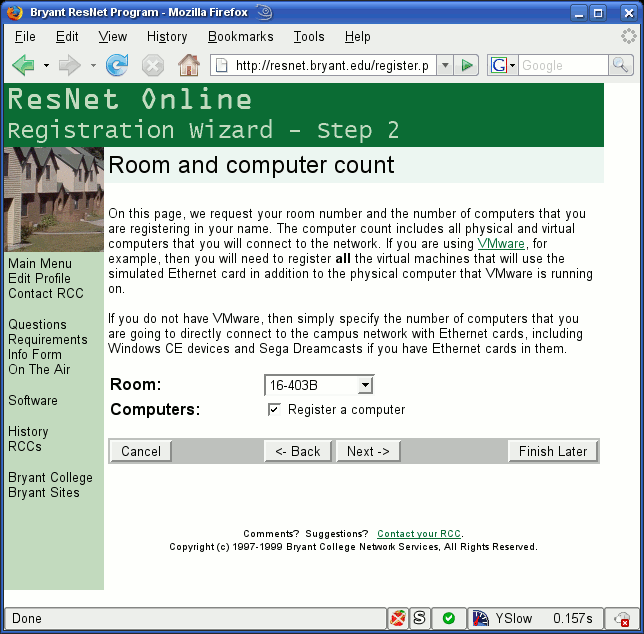Click the Firefox logo in the title bar
This screenshot has height=634, width=644.
click(x=15, y=12)
